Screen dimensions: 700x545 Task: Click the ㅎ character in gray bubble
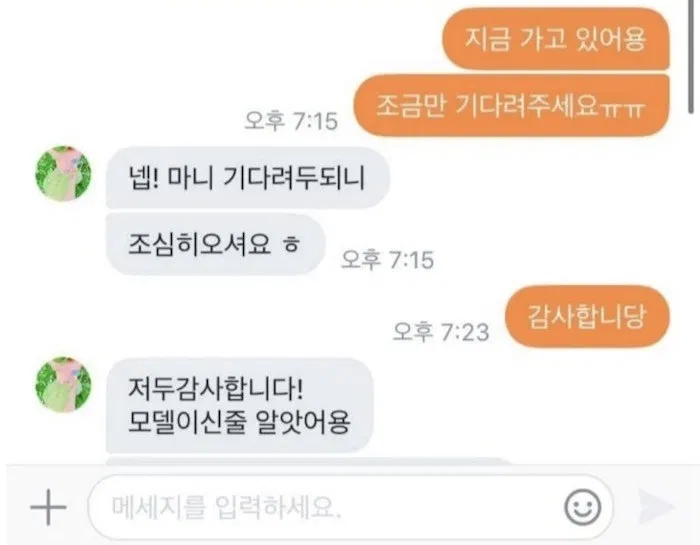[x=291, y=245]
